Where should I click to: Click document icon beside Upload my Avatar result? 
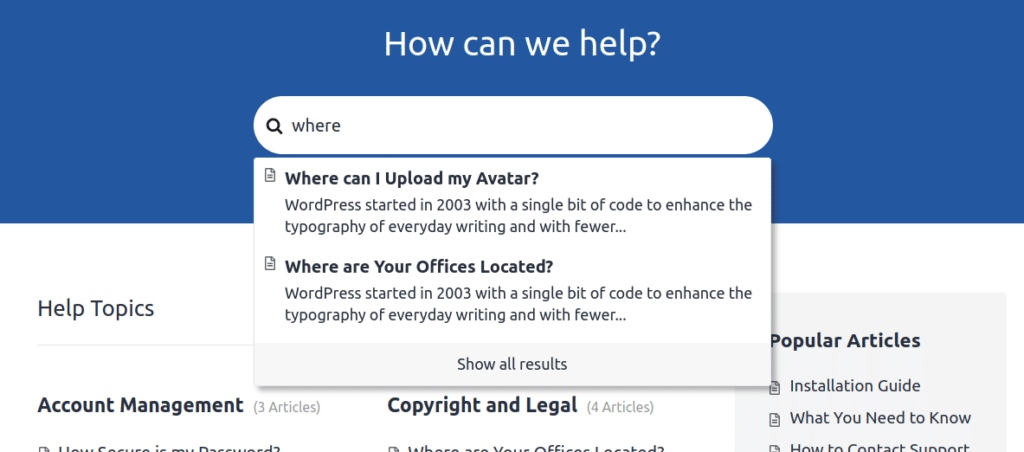click(270, 176)
